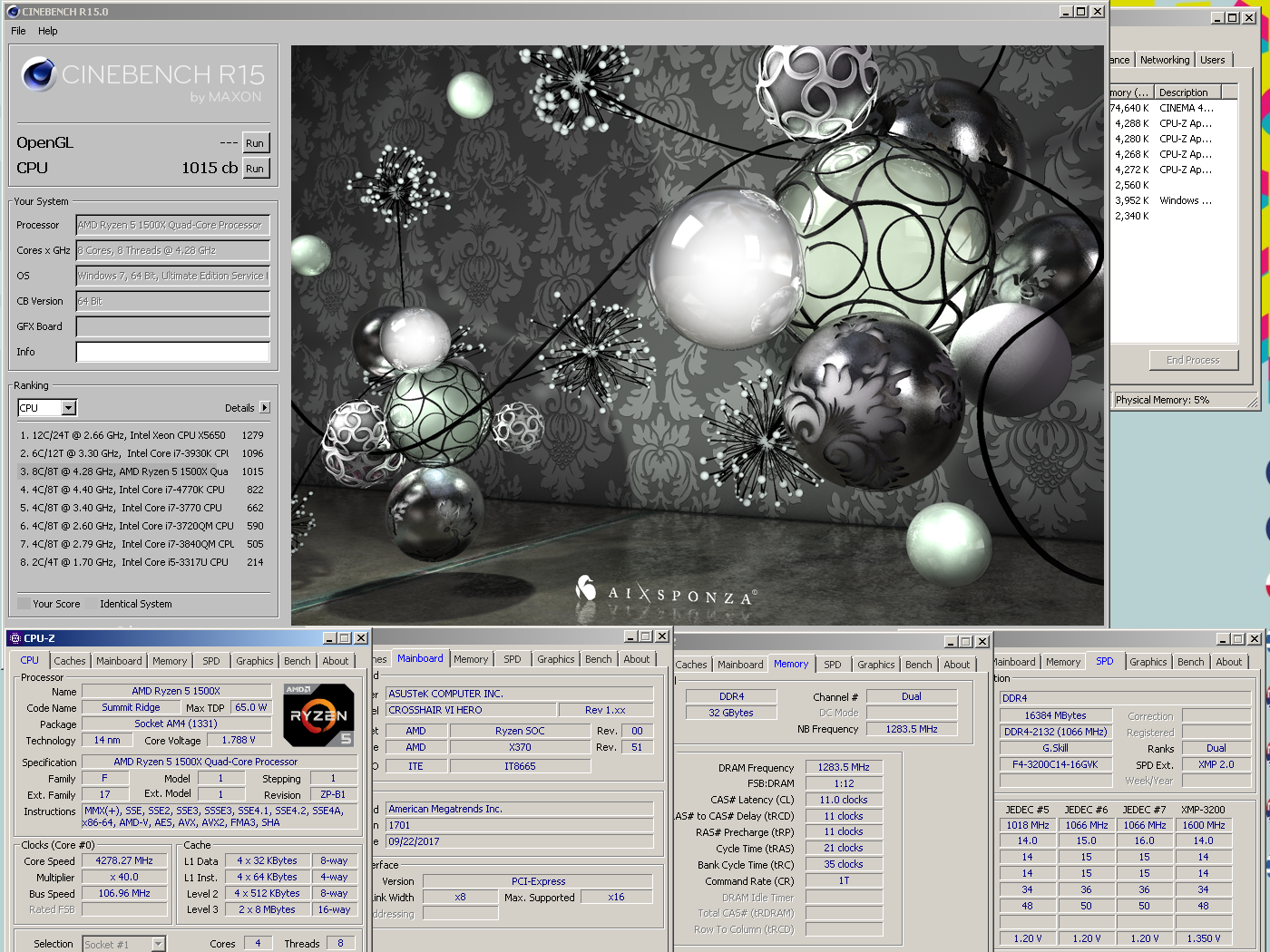The height and width of the screenshot is (952, 1270).
Task: Click the Processor field AMD Ryzen 5 1500X
Action: pyautogui.click(x=173, y=225)
